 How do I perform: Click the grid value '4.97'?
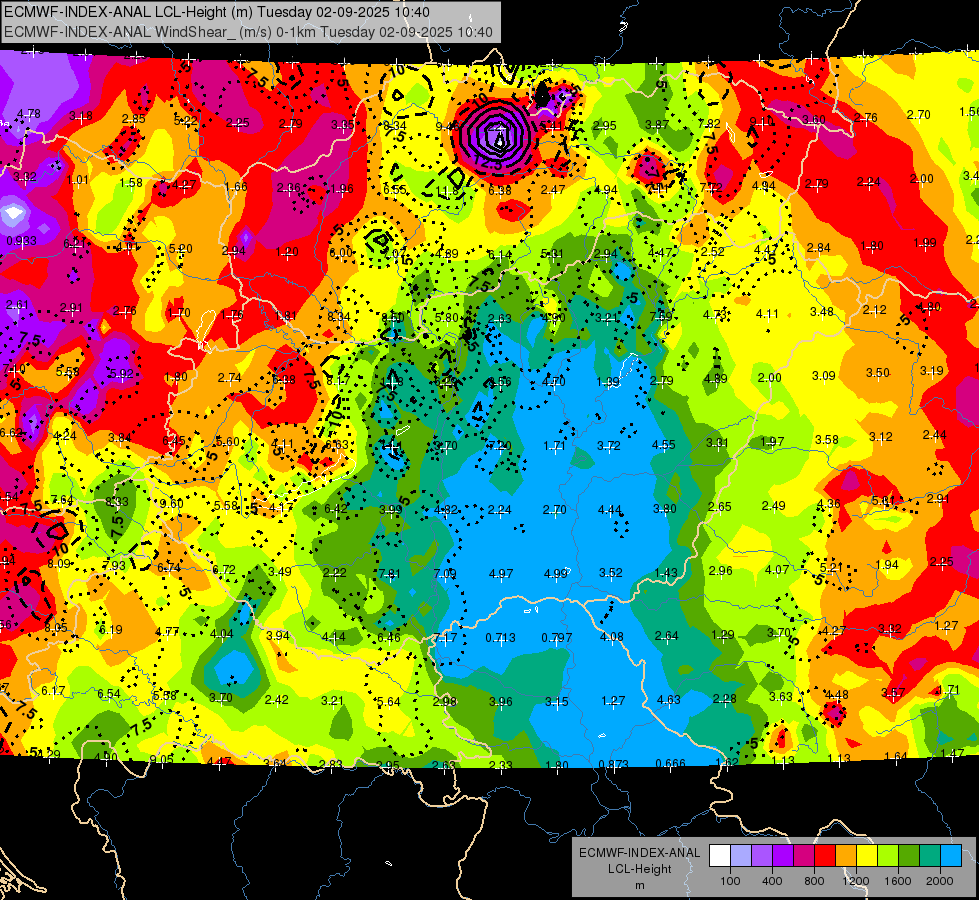pos(501,573)
